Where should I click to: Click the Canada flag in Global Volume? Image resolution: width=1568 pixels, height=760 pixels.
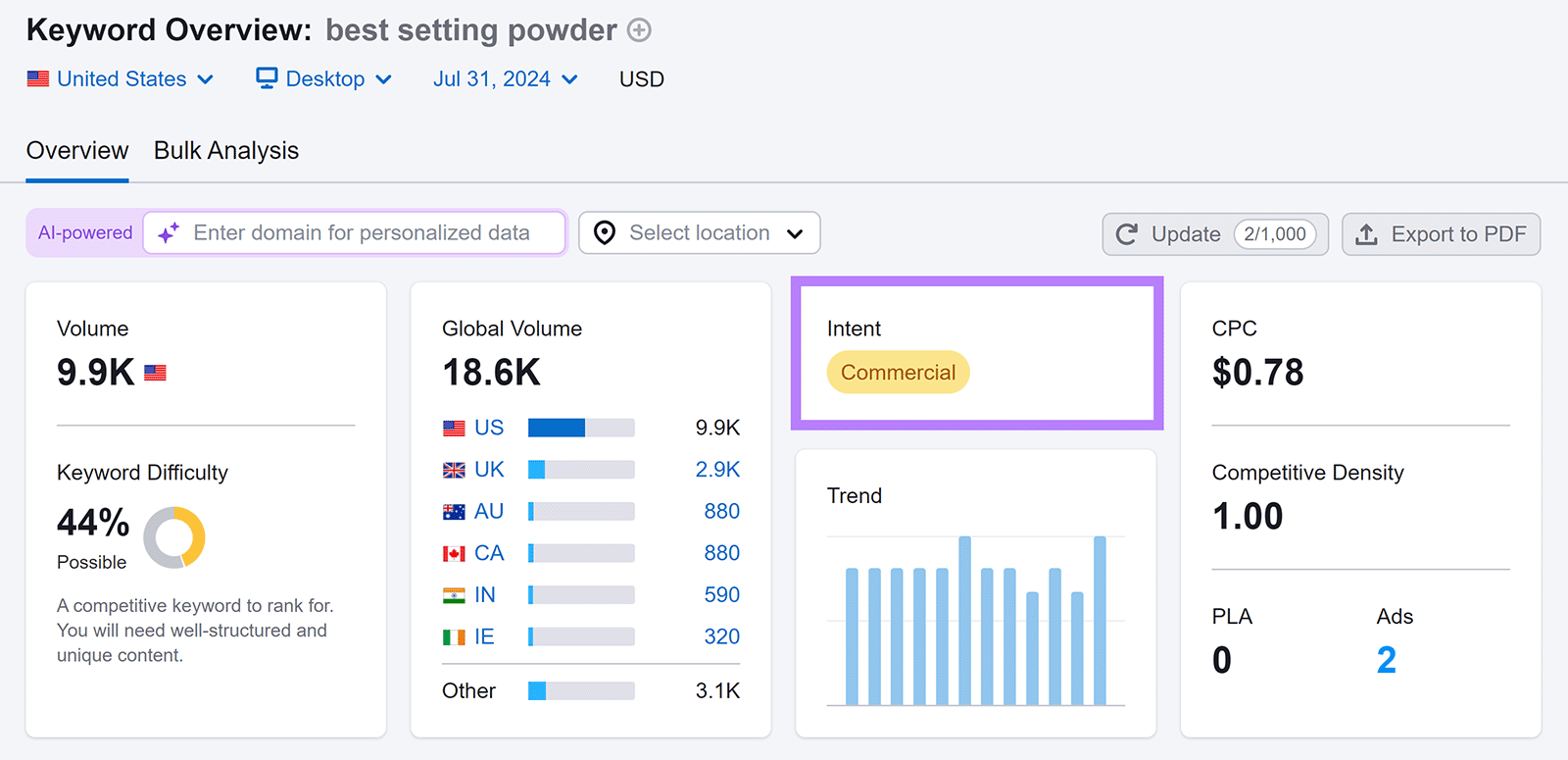(454, 554)
